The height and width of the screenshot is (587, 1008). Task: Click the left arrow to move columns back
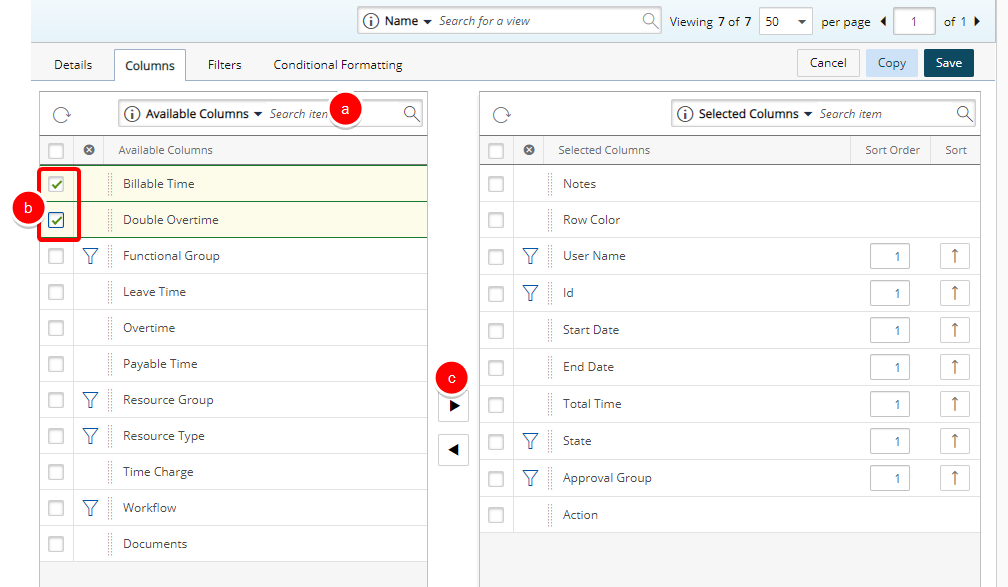(454, 449)
